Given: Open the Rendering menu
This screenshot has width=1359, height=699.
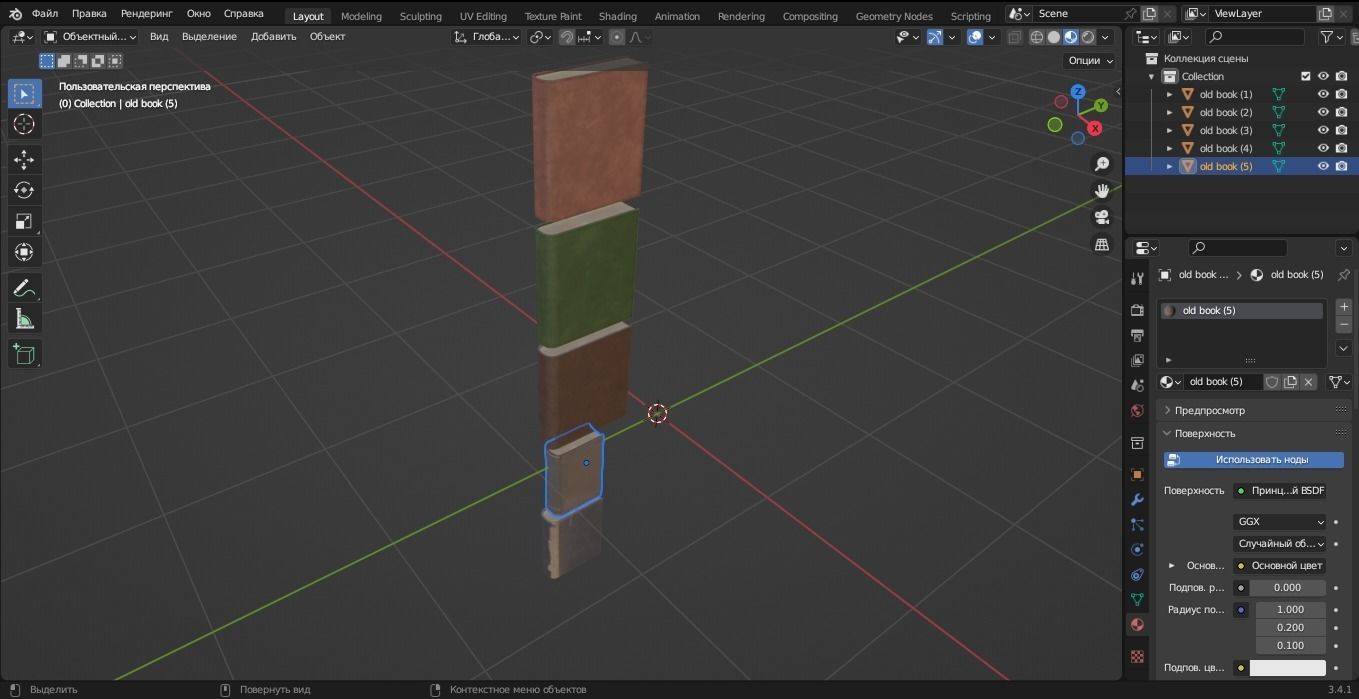Looking at the screenshot, I should coord(147,14).
